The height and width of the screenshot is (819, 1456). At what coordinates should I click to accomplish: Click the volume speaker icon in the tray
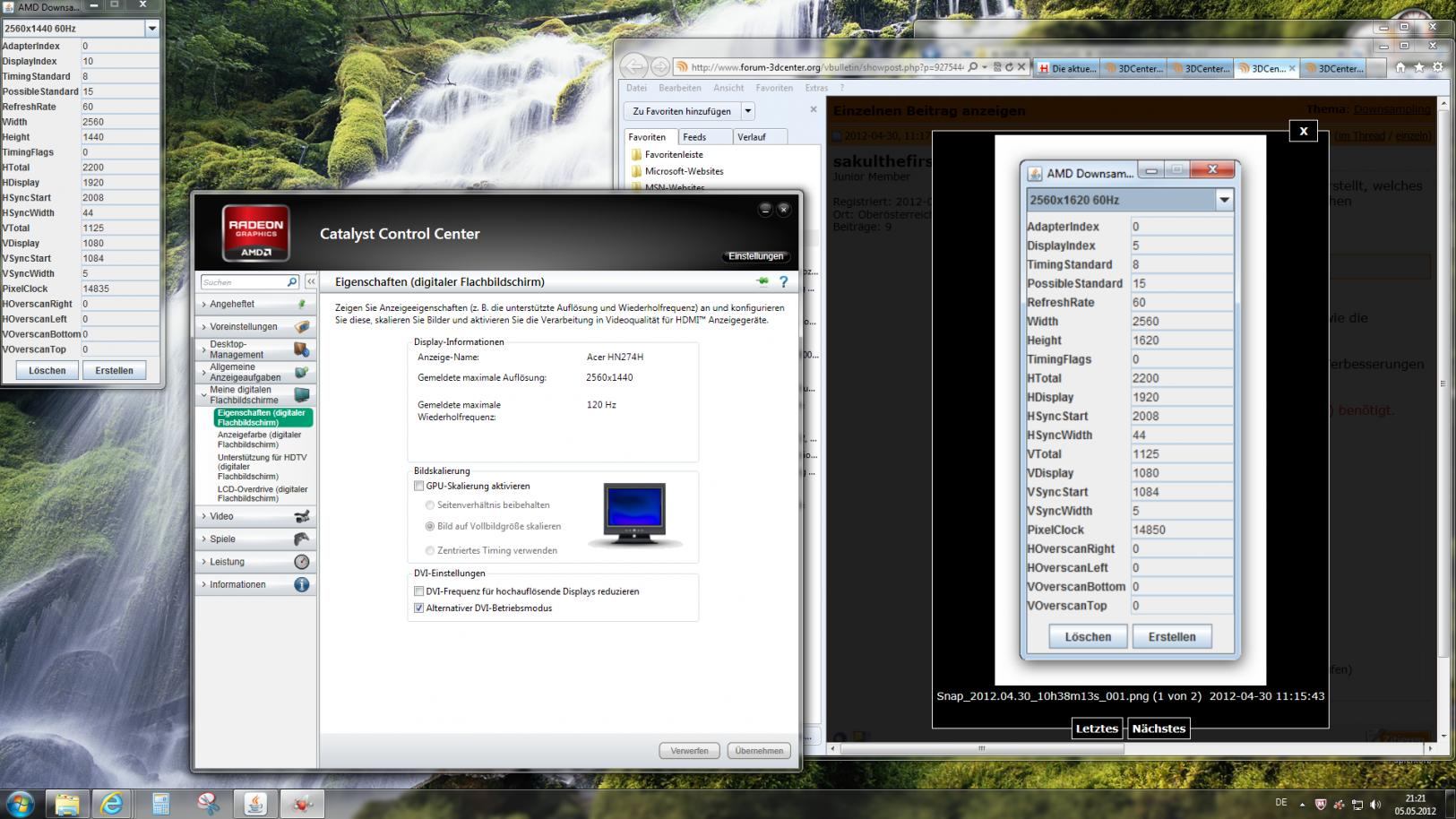click(1375, 805)
